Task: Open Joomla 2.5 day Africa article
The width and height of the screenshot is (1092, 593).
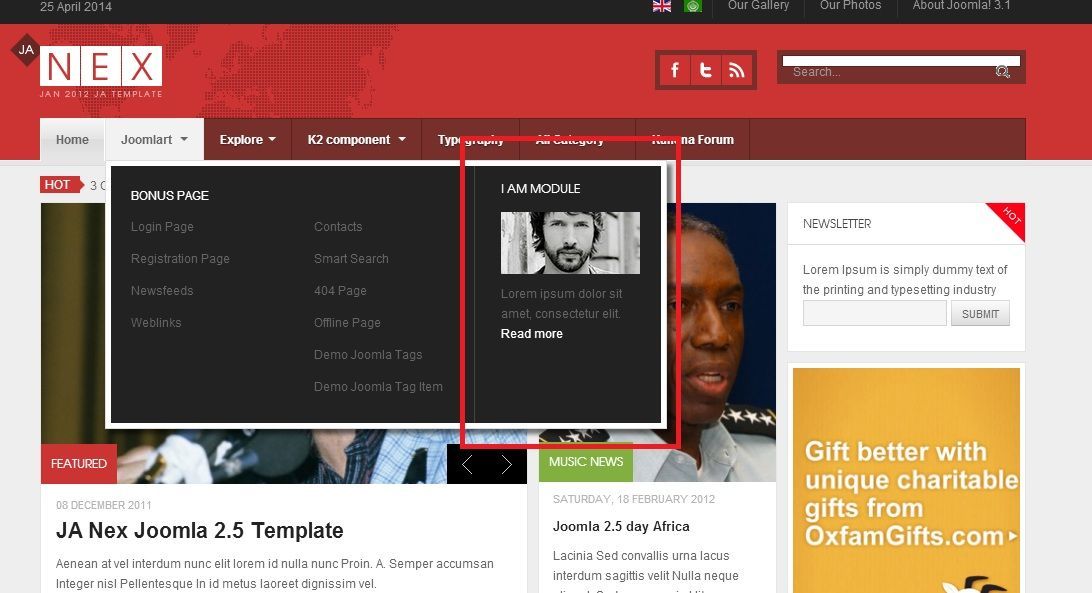Action: coord(621,527)
